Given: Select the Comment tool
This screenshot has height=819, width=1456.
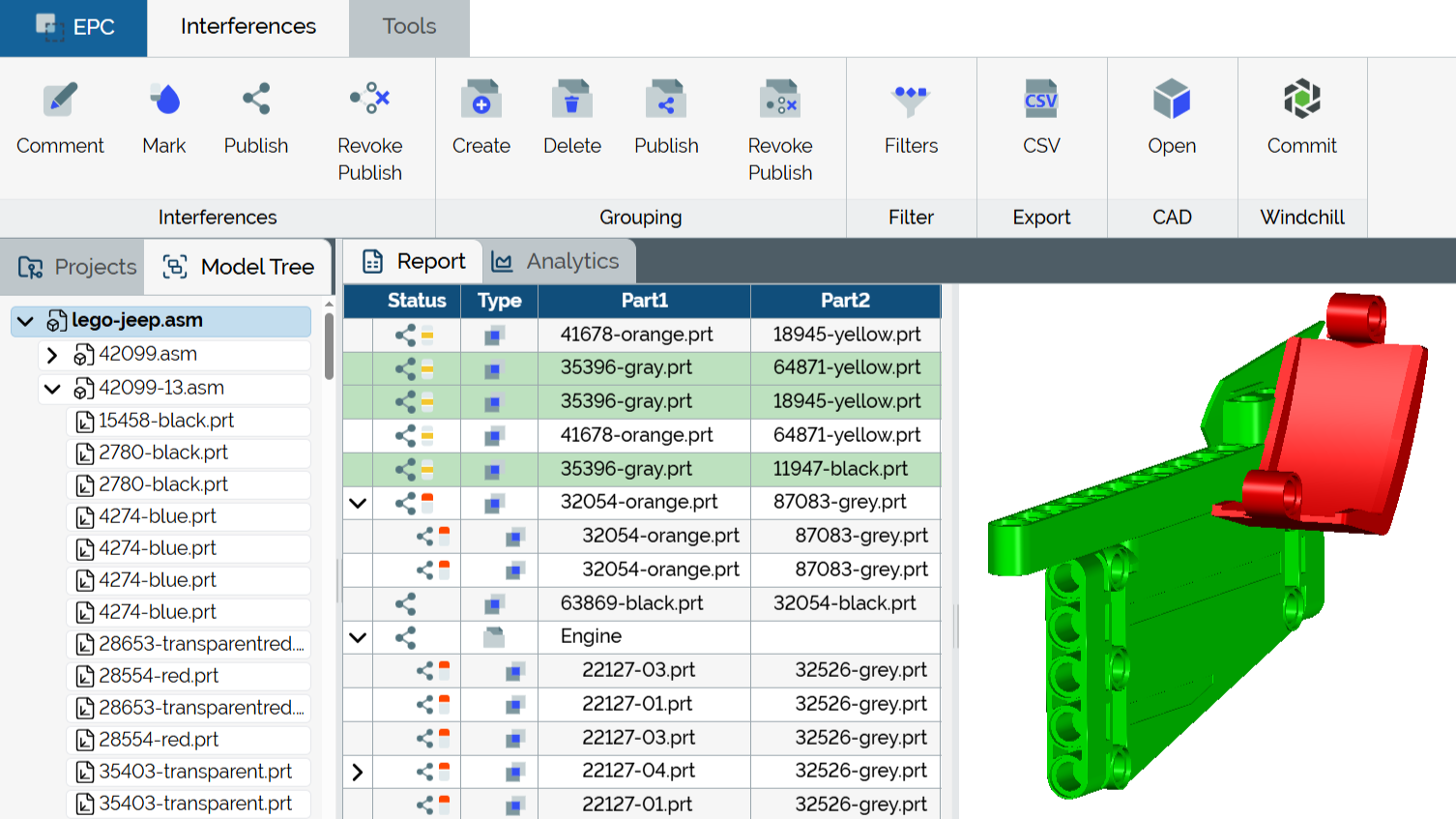Looking at the screenshot, I should pyautogui.click(x=60, y=116).
